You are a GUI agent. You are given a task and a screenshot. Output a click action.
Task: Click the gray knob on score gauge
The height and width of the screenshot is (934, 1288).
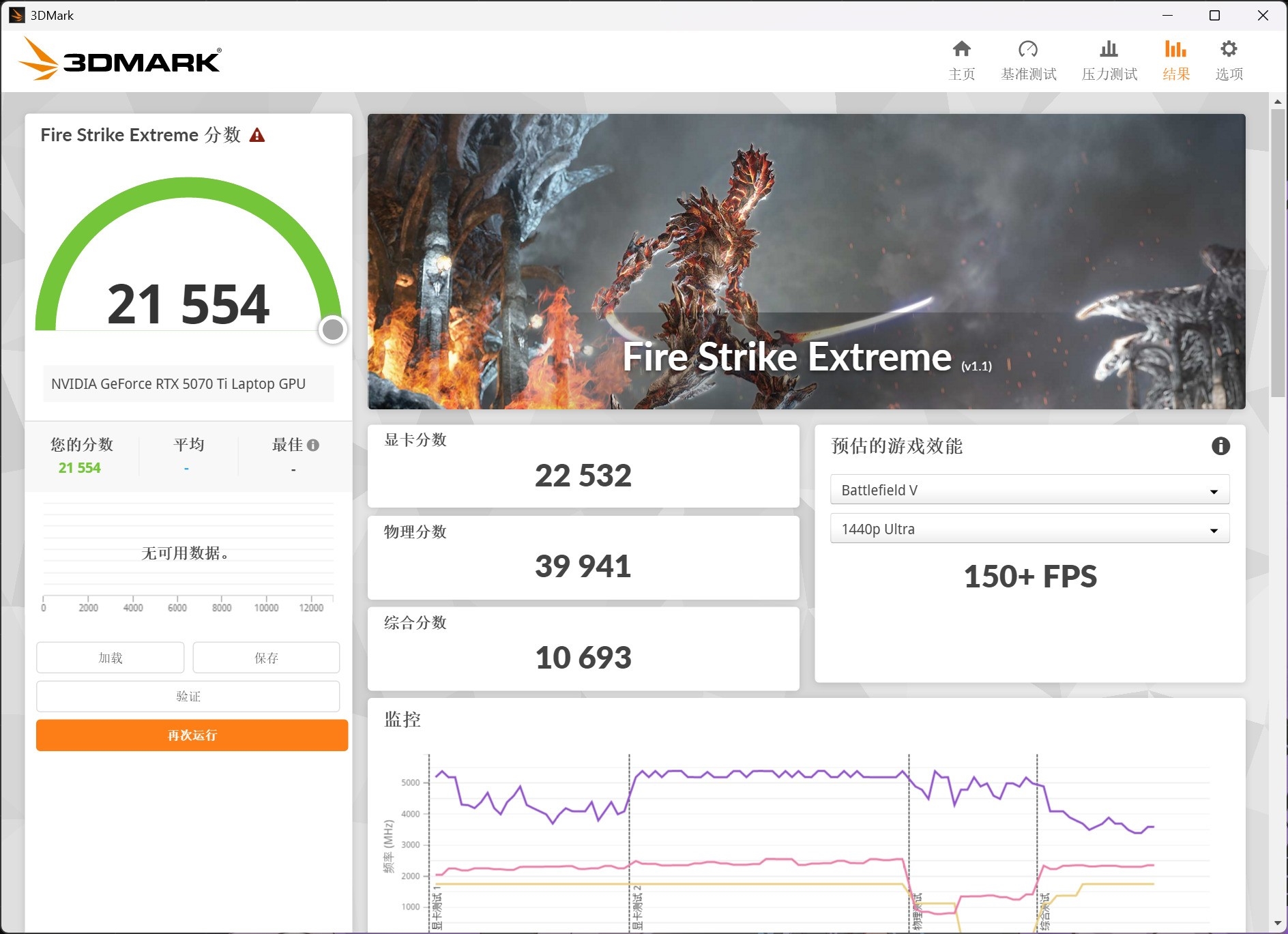click(333, 330)
